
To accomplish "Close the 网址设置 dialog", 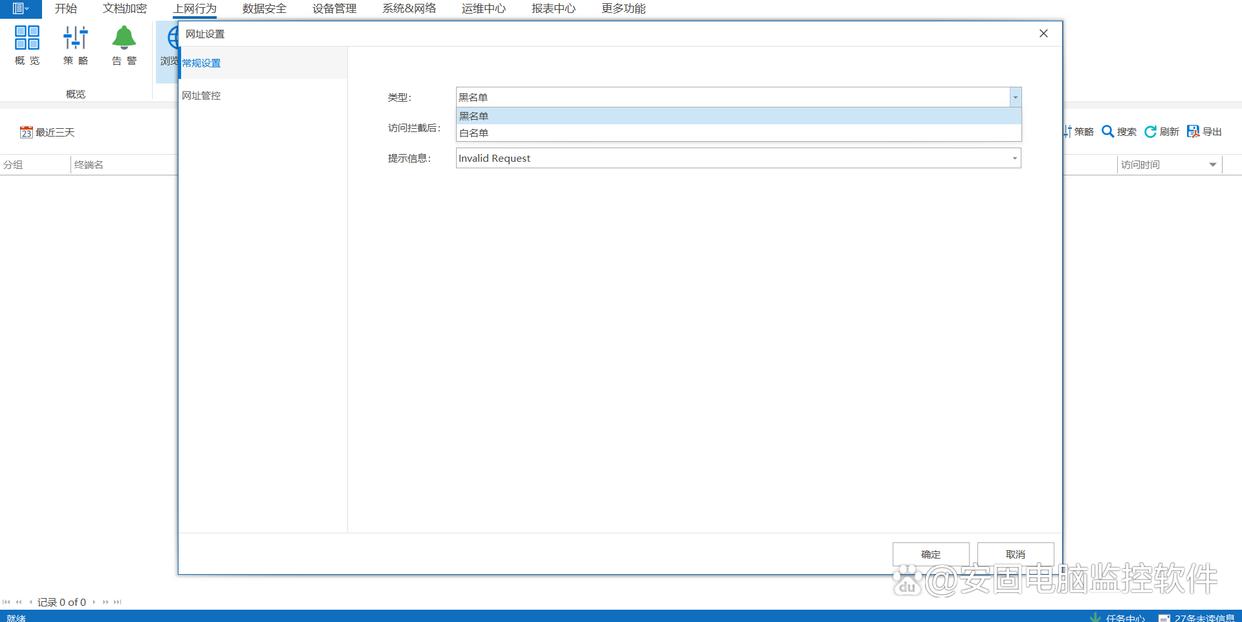I will (1043, 33).
